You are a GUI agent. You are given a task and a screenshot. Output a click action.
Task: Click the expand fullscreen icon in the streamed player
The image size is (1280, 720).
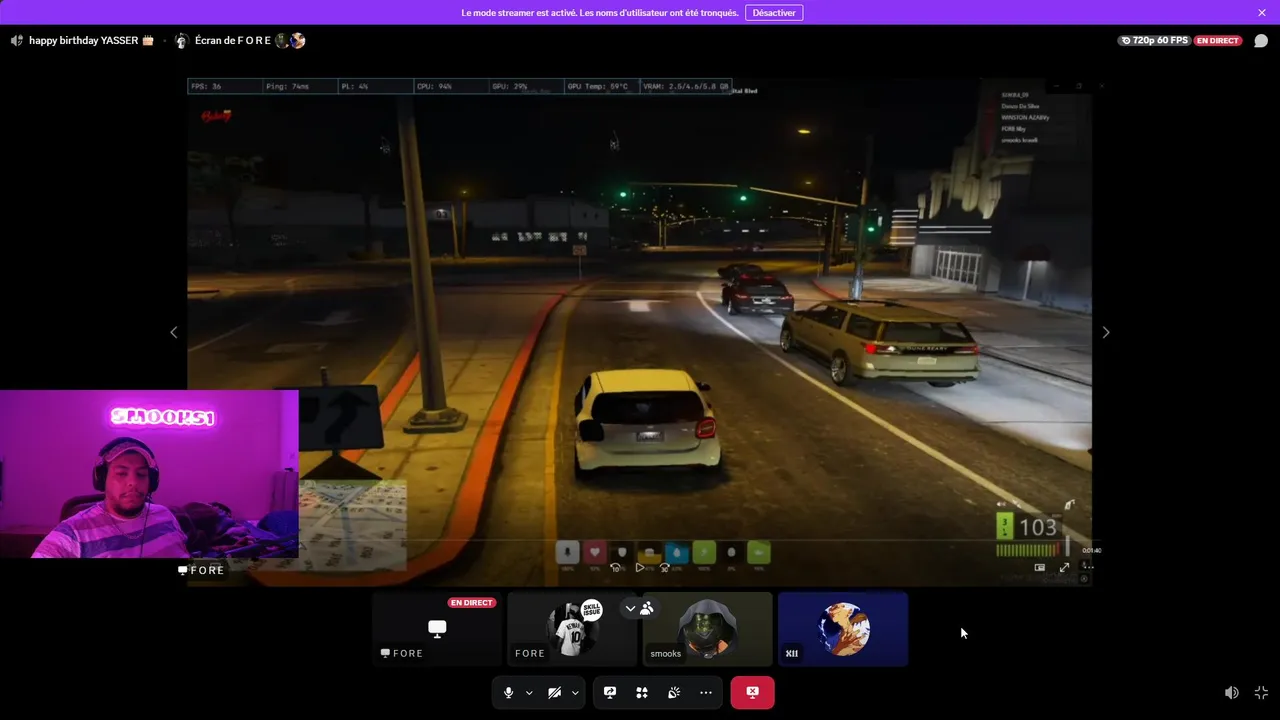coord(1064,567)
